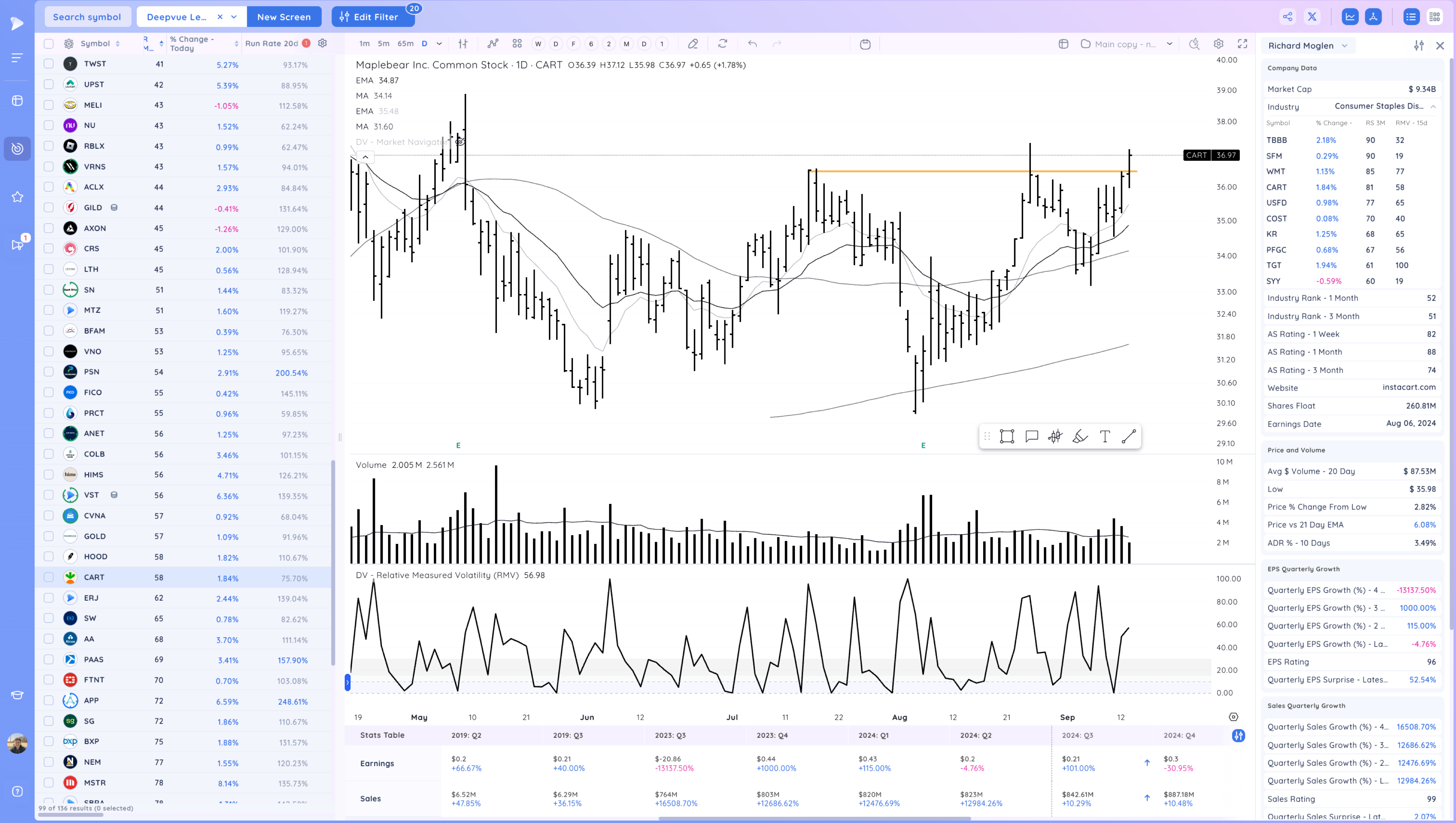Select the 5m timeframe
The width and height of the screenshot is (1456, 823).
coord(383,44)
